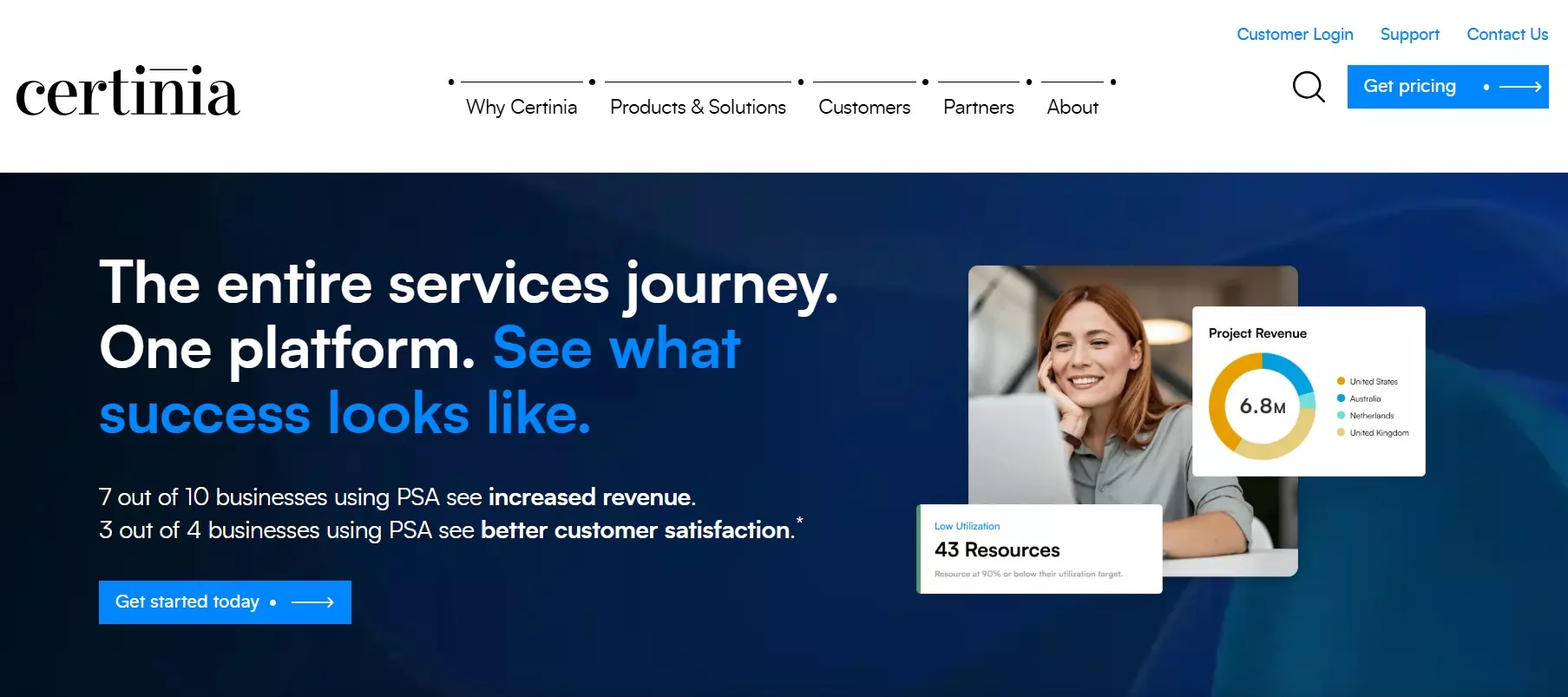
Task: Click the 43 Resources card
Action: (1040, 549)
